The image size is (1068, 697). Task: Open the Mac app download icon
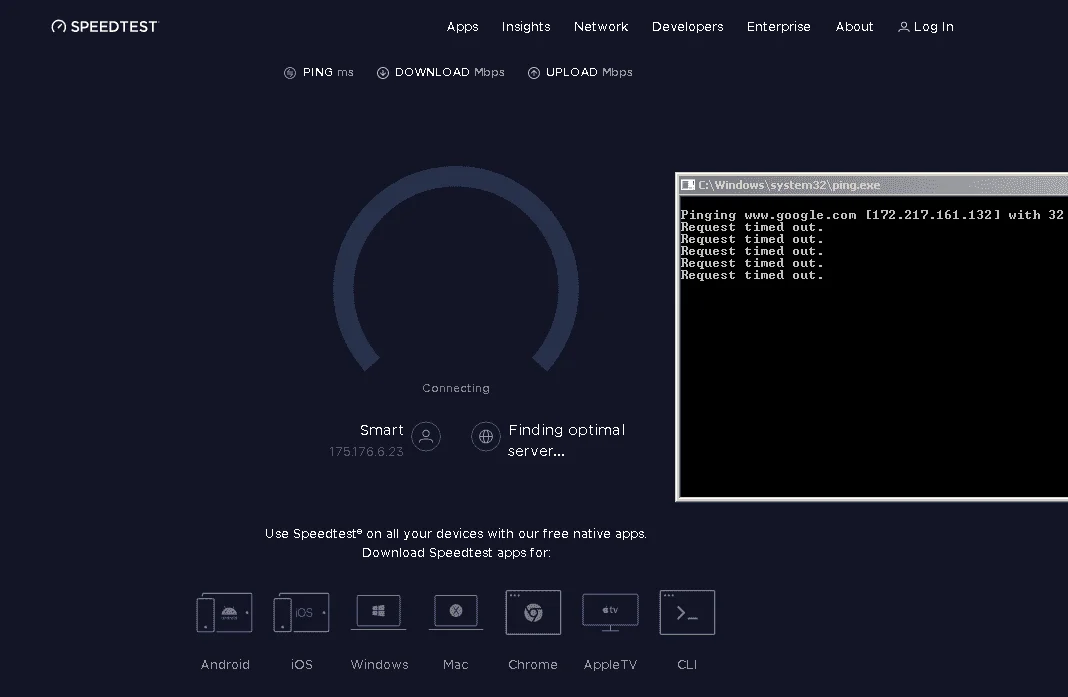456,613
